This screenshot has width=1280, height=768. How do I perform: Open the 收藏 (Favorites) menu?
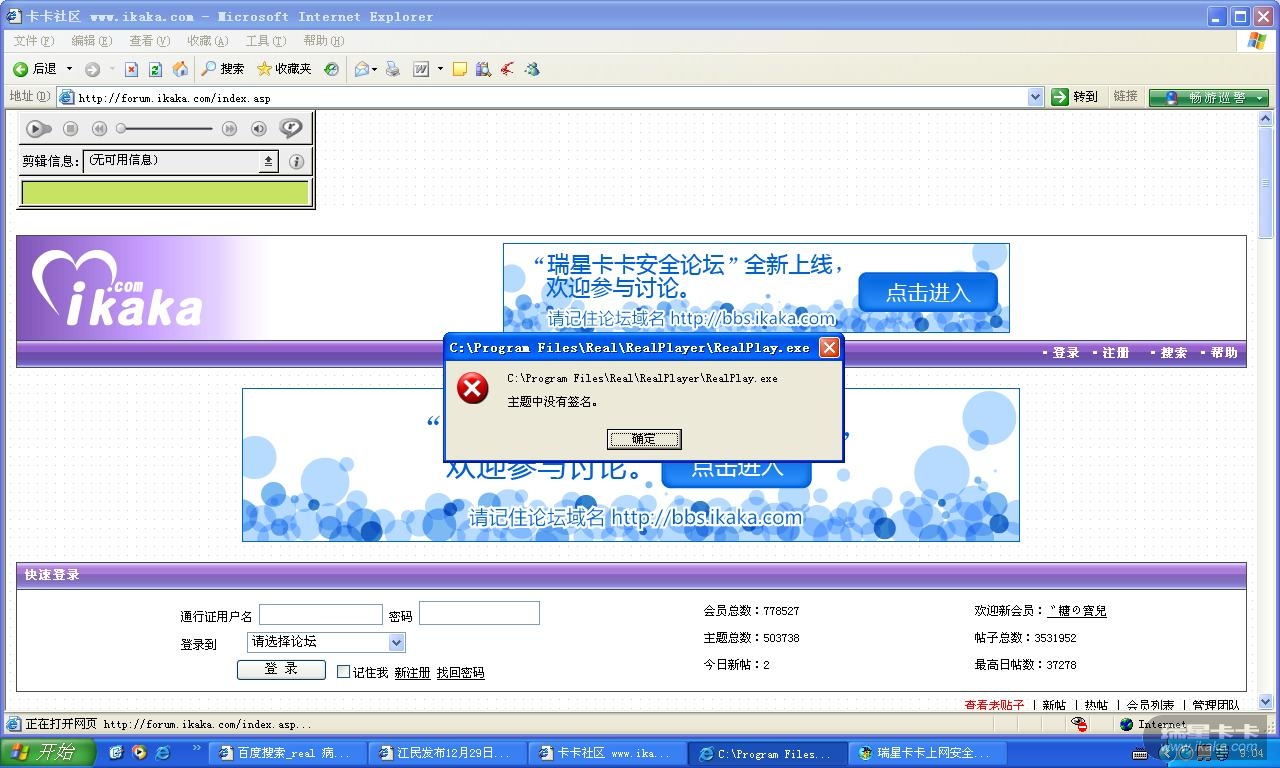click(208, 41)
